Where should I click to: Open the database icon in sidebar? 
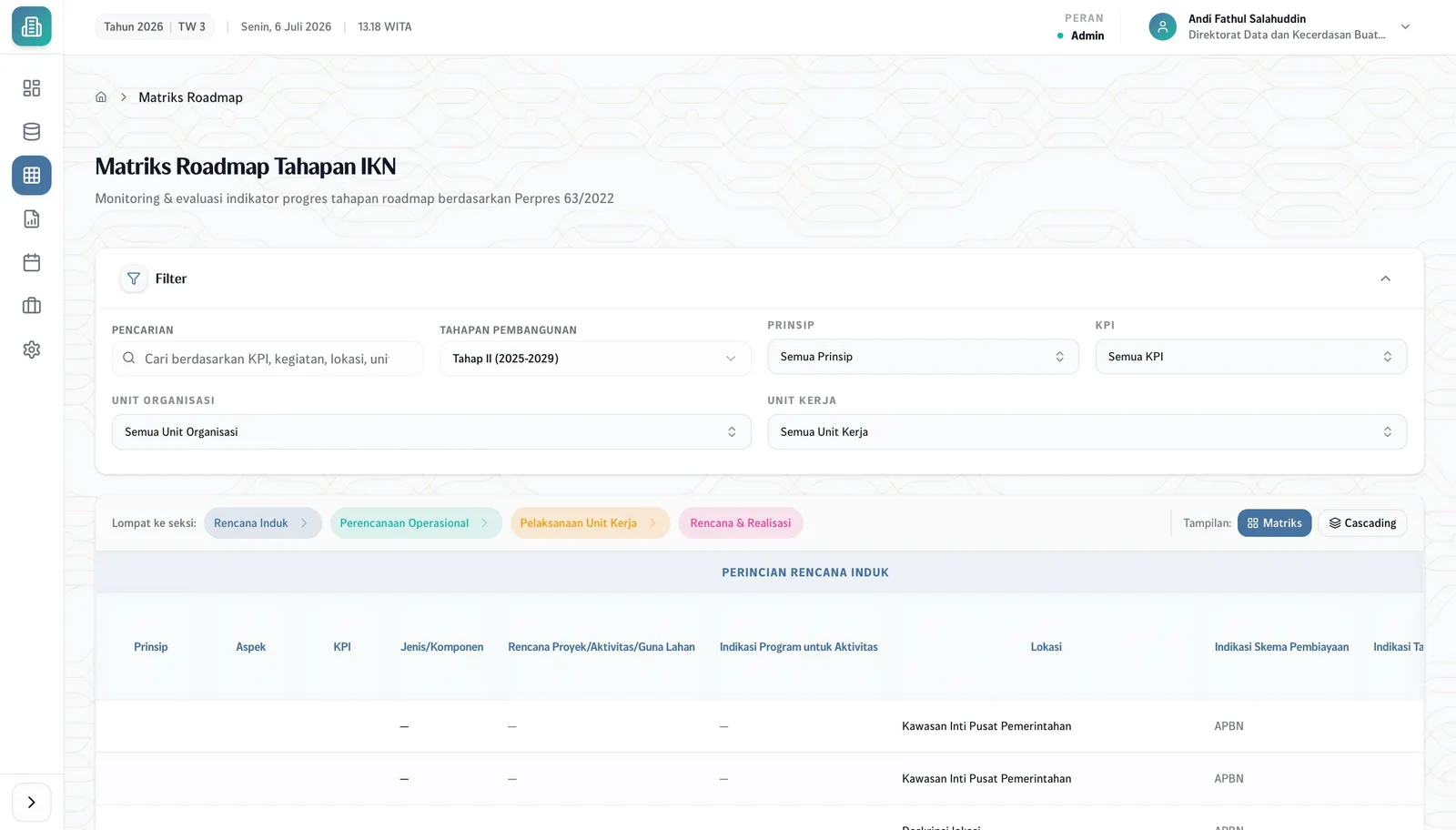tap(32, 132)
